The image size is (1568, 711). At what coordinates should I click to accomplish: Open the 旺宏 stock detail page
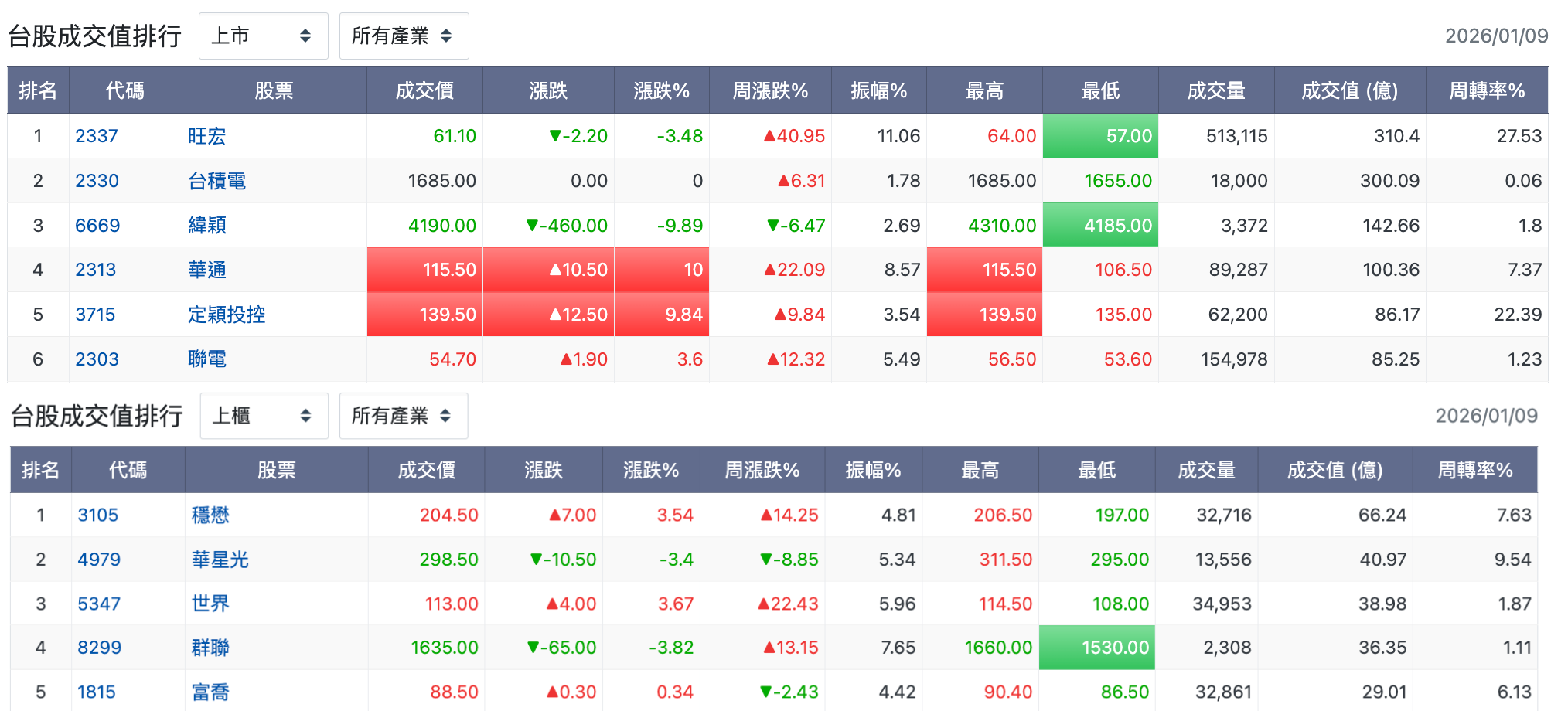pos(207,135)
